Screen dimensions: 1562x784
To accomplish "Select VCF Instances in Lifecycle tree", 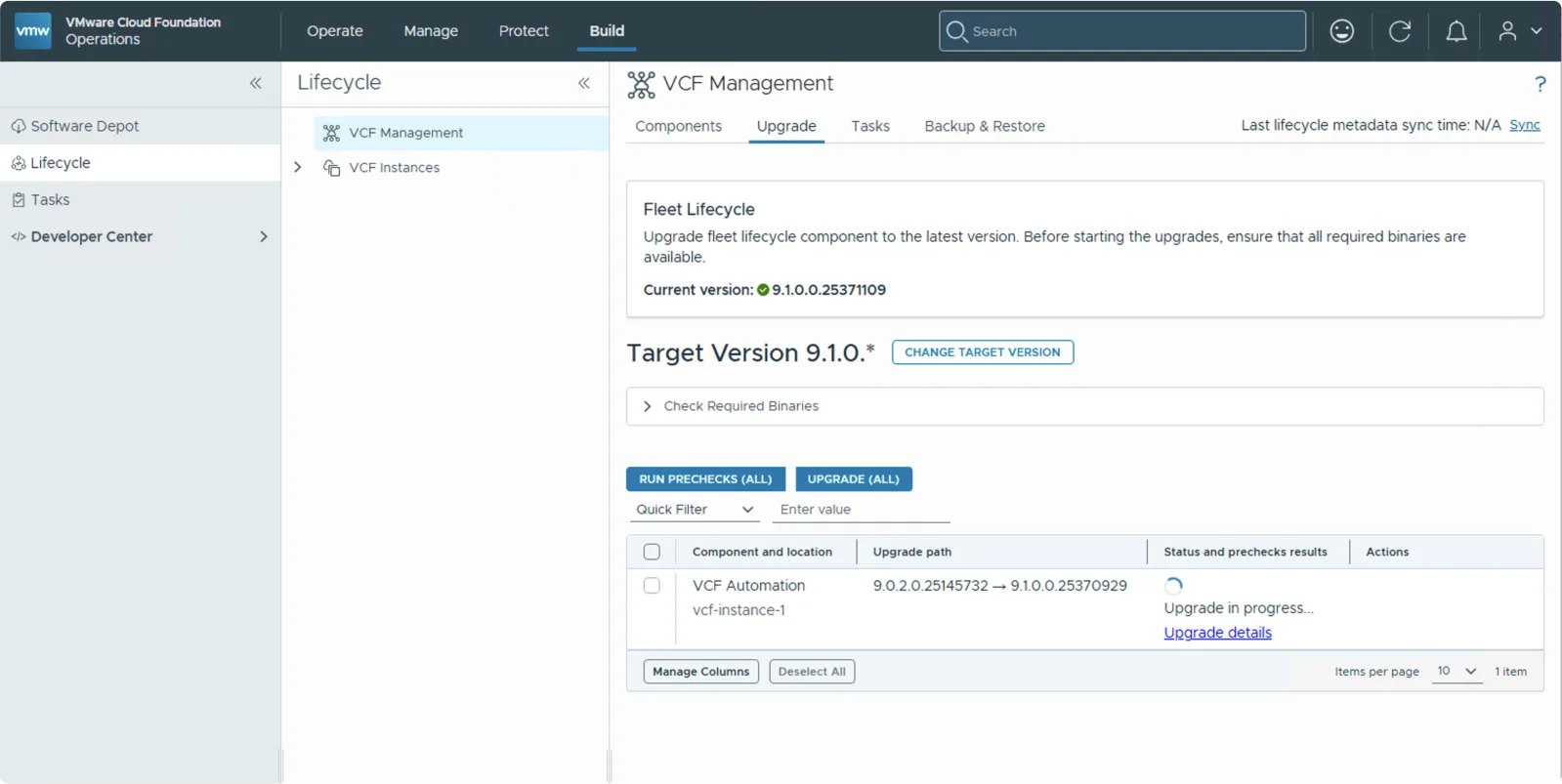I will [395, 168].
